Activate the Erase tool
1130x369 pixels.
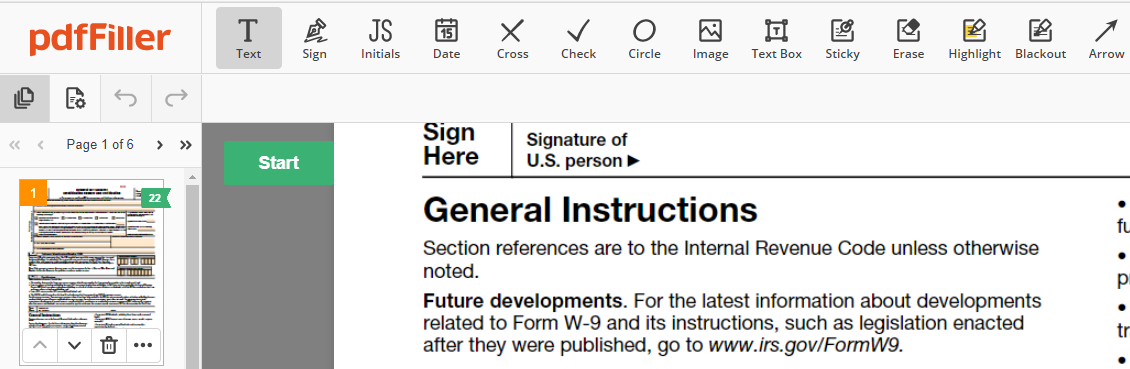(908, 38)
